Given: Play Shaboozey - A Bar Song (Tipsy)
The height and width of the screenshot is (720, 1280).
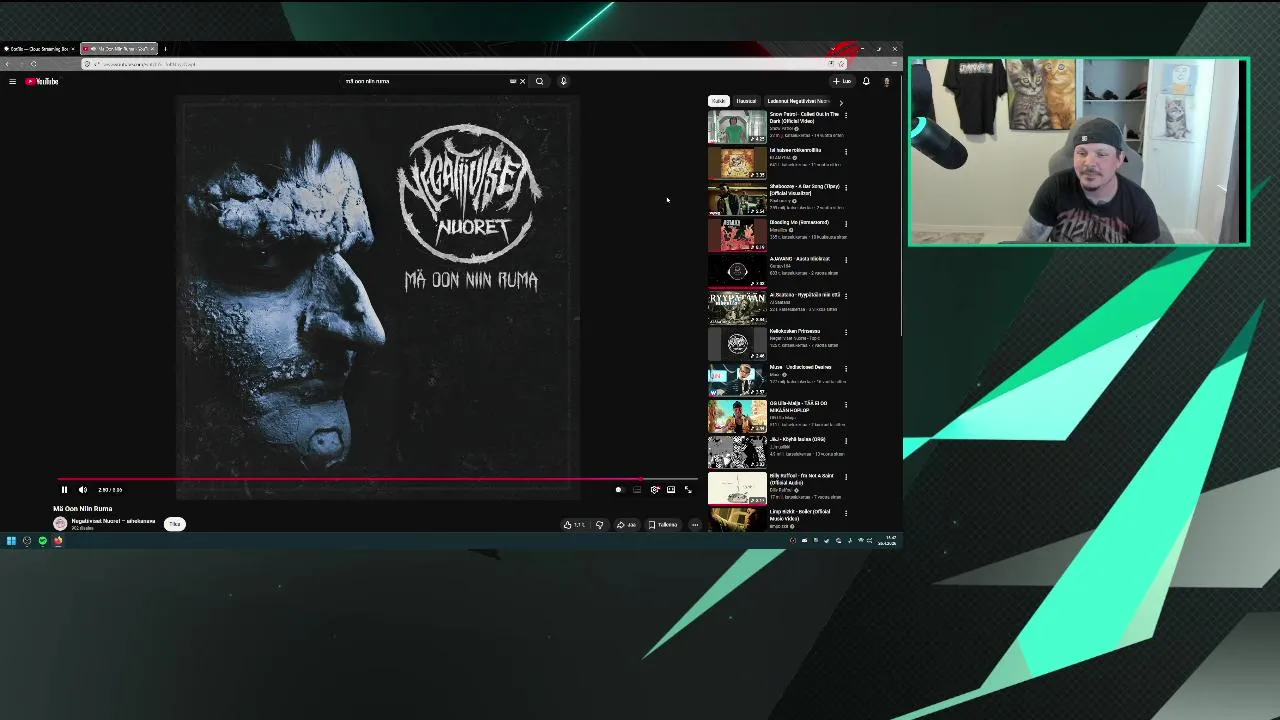Looking at the screenshot, I should pos(737,199).
